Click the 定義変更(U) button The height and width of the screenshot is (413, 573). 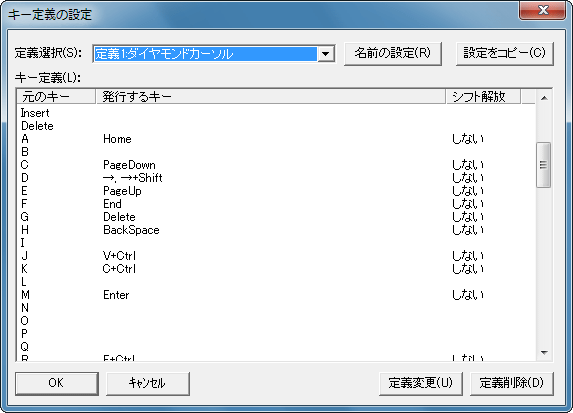pyautogui.click(x=421, y=383)
